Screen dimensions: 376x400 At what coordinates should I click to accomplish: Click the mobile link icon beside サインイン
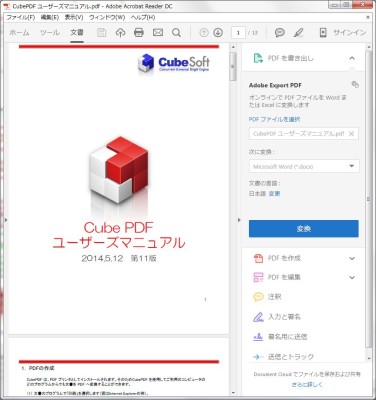tap(323, 33)
